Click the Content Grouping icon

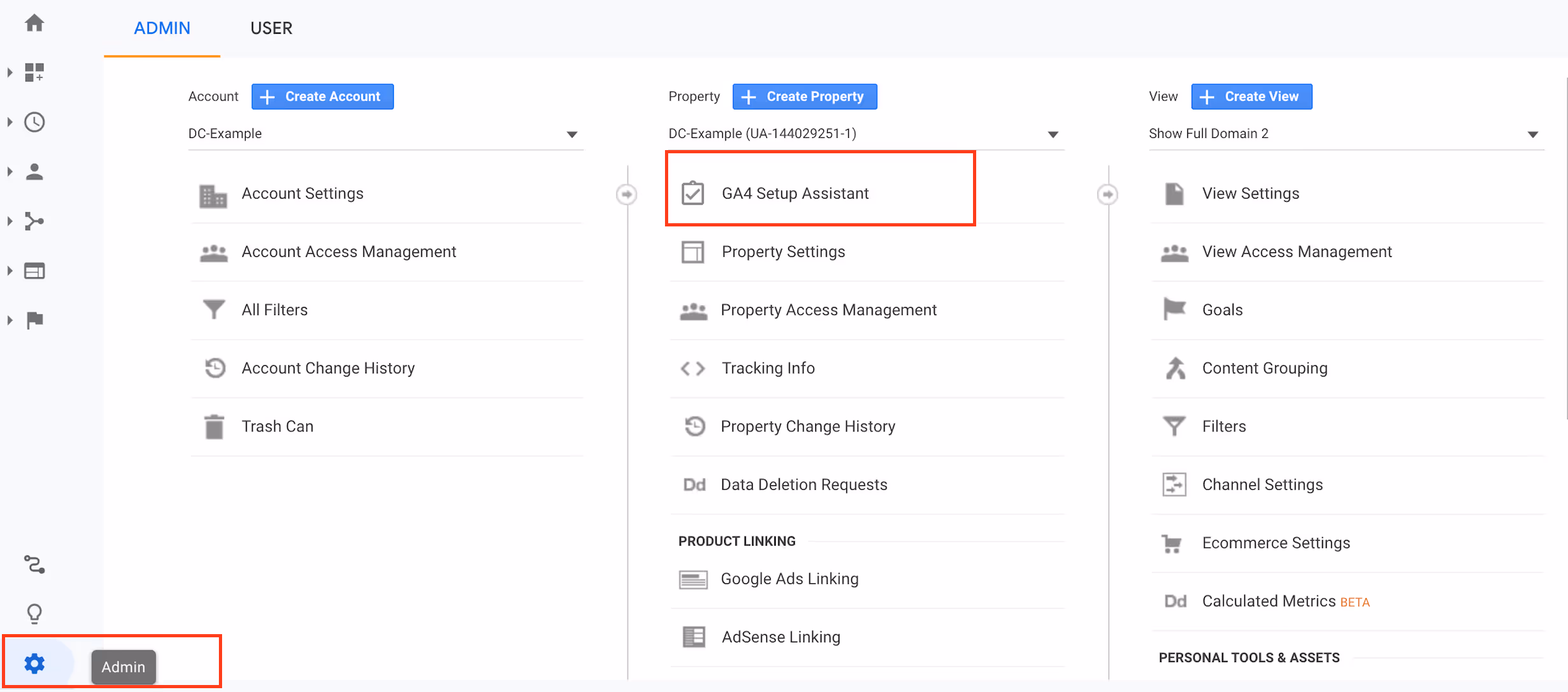click(x=1175, y=368)
